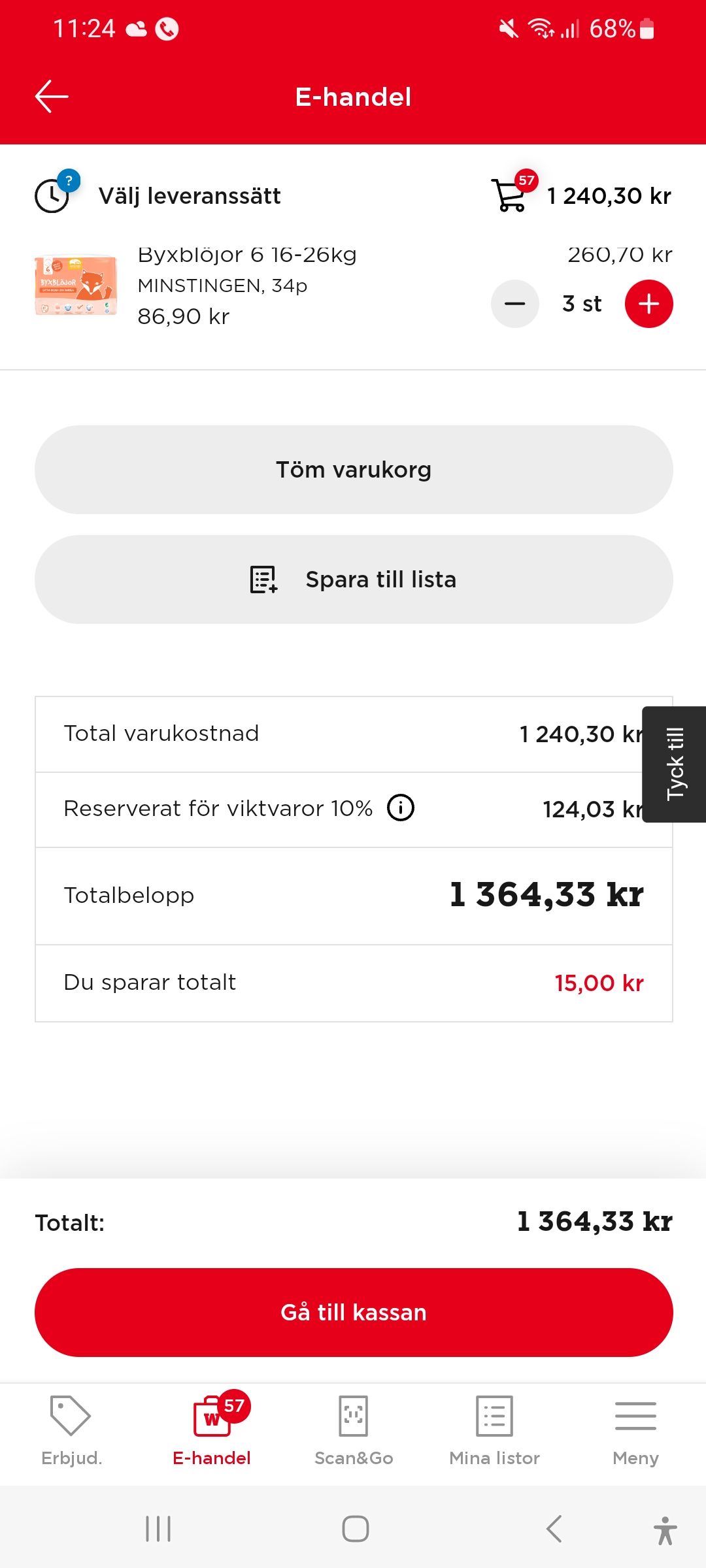Decrease diaper quantity with minus button

coord(515,304)
